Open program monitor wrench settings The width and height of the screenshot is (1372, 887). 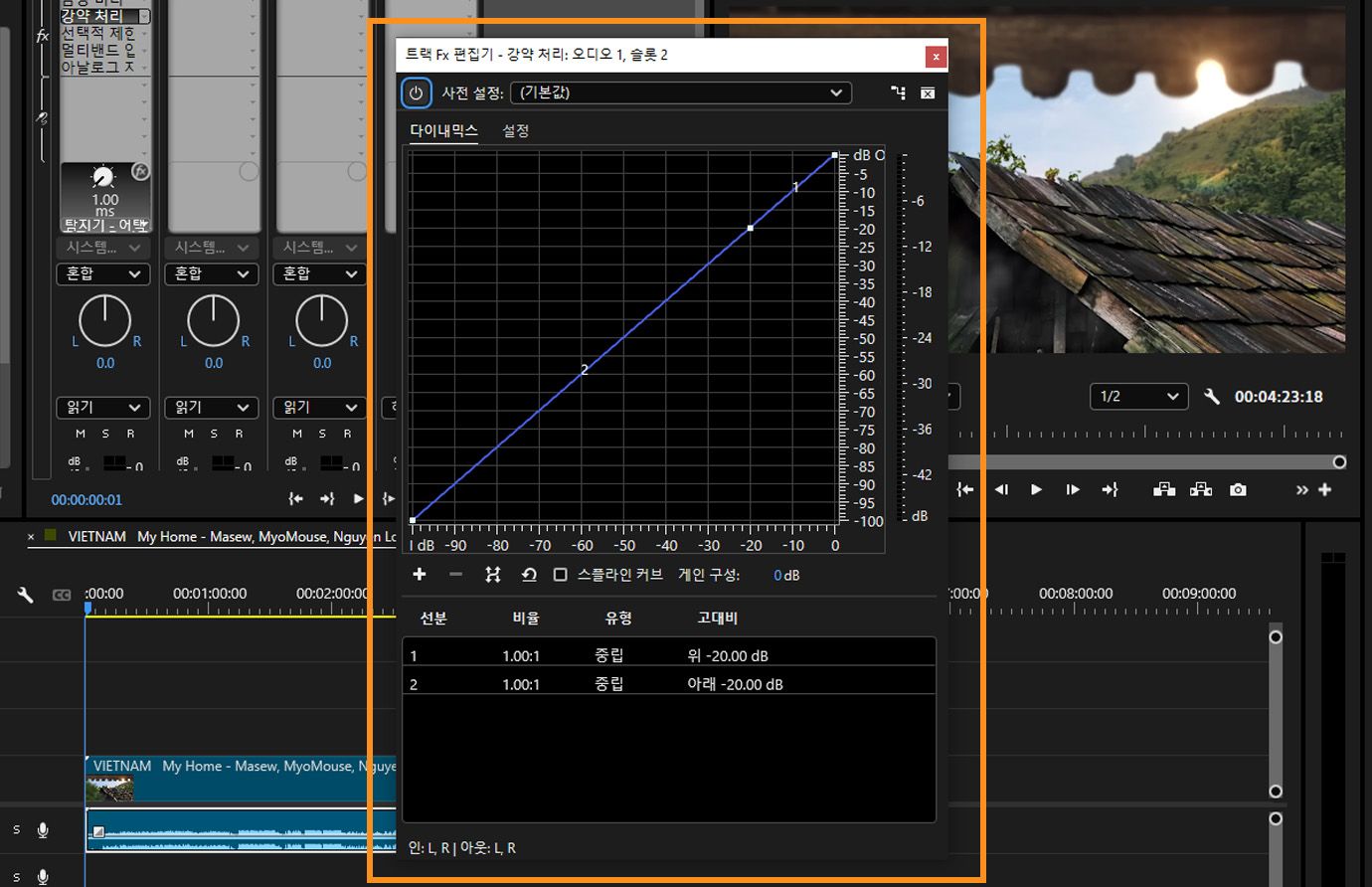(1211, 396)
